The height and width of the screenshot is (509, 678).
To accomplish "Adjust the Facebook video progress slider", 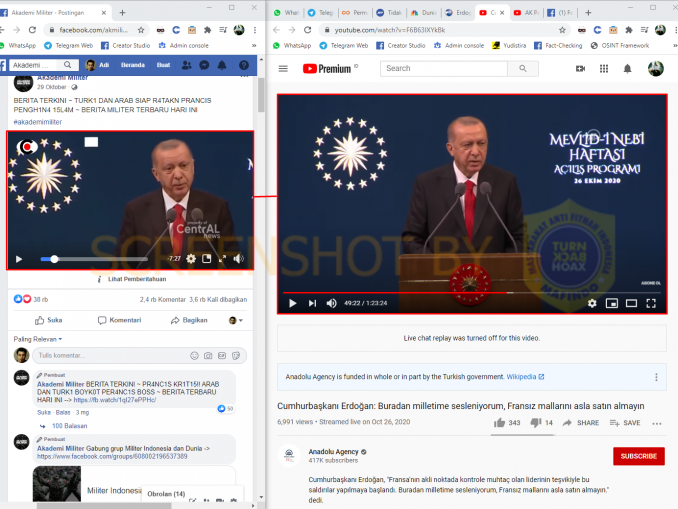I will pyautogui.click(x=94, y=259).
